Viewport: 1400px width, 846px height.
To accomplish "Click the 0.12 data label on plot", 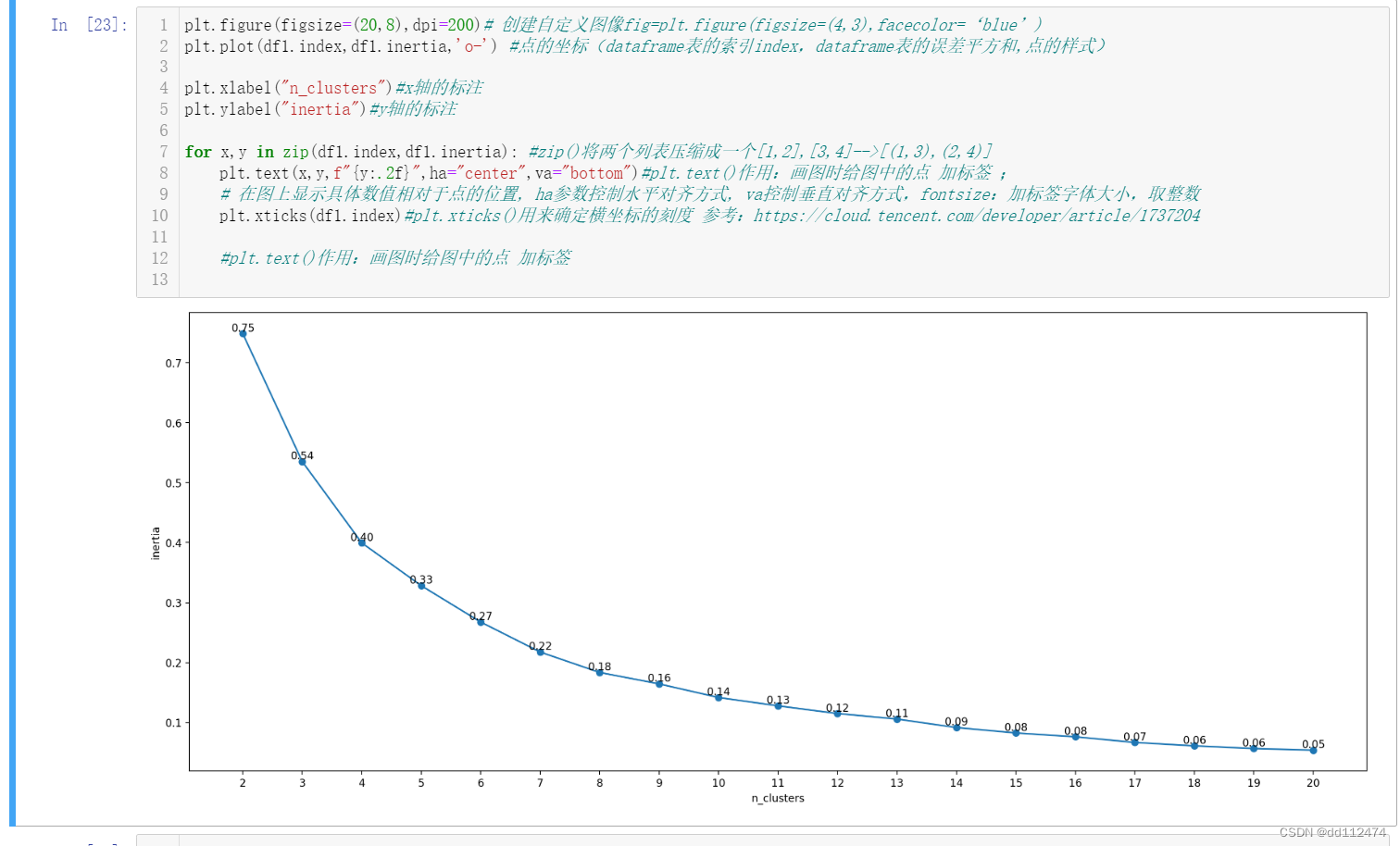I will click(837, 707).
